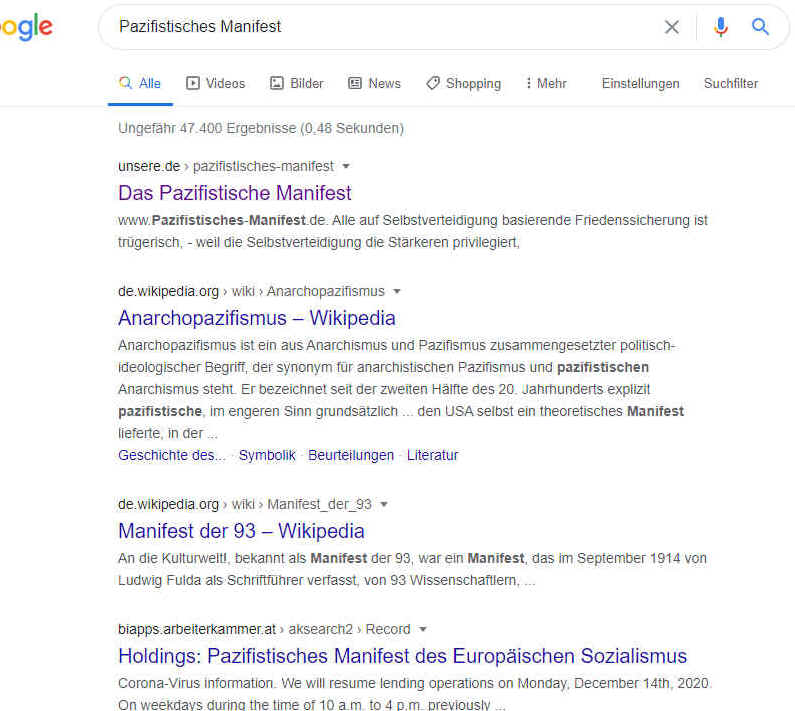Switch to the Shopping tab
This screenshot has width=795, height=711.
463,83
